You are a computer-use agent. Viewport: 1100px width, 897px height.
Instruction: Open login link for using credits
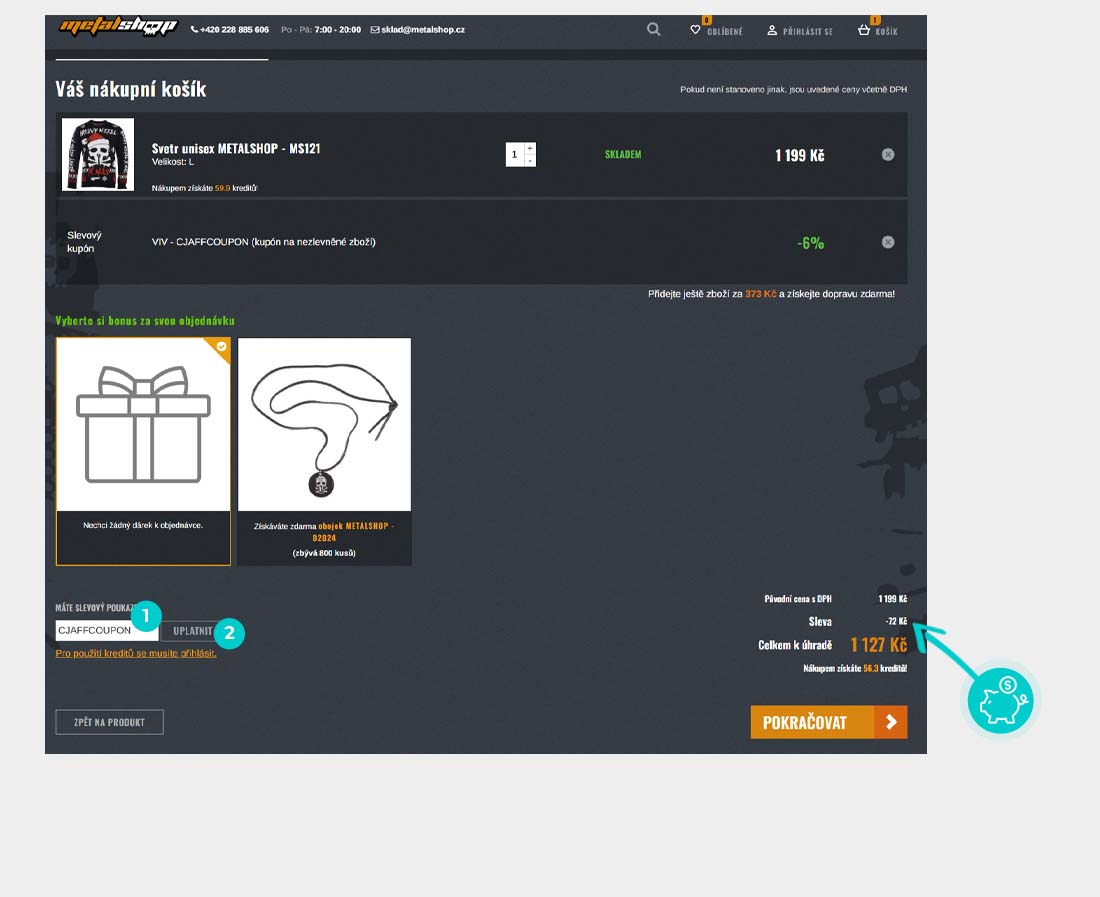click(x=136, y=653)
